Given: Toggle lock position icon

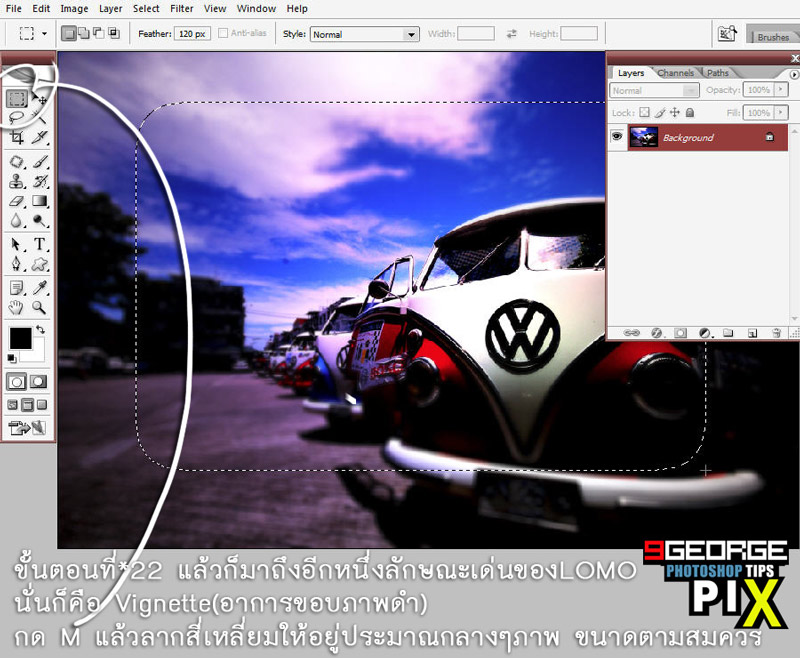Looking at the screenshot, I should tap(674, 113).
